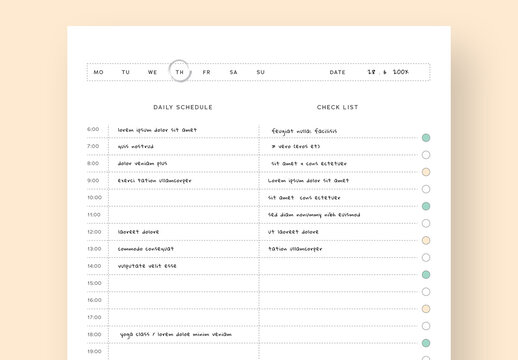Screen dimensions: 518x360
Task: Click the 13:00 entry 'commodo consequat'
Action: (145, 249)
